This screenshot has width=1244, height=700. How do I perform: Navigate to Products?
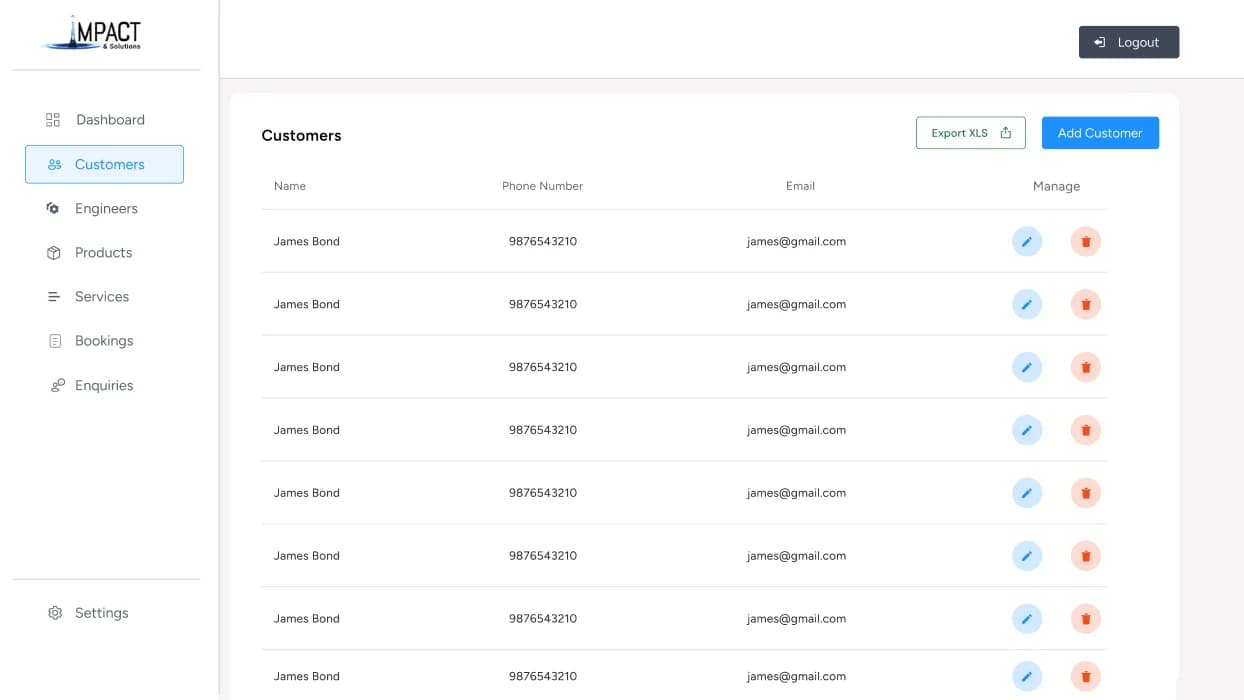click(x=90, y=252)
